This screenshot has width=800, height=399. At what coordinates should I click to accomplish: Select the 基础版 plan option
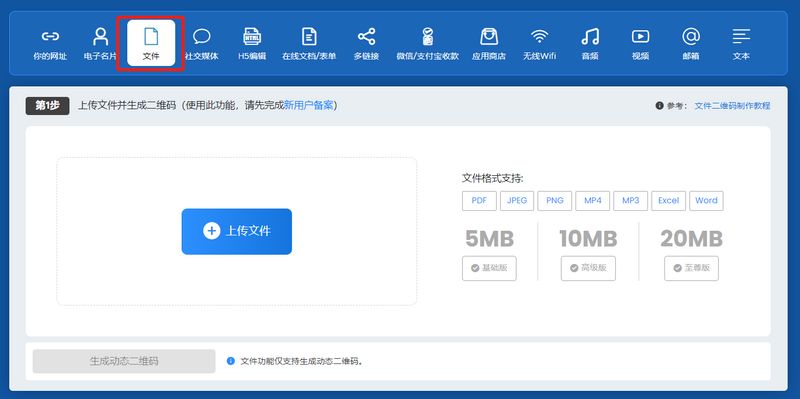point(489,268)
